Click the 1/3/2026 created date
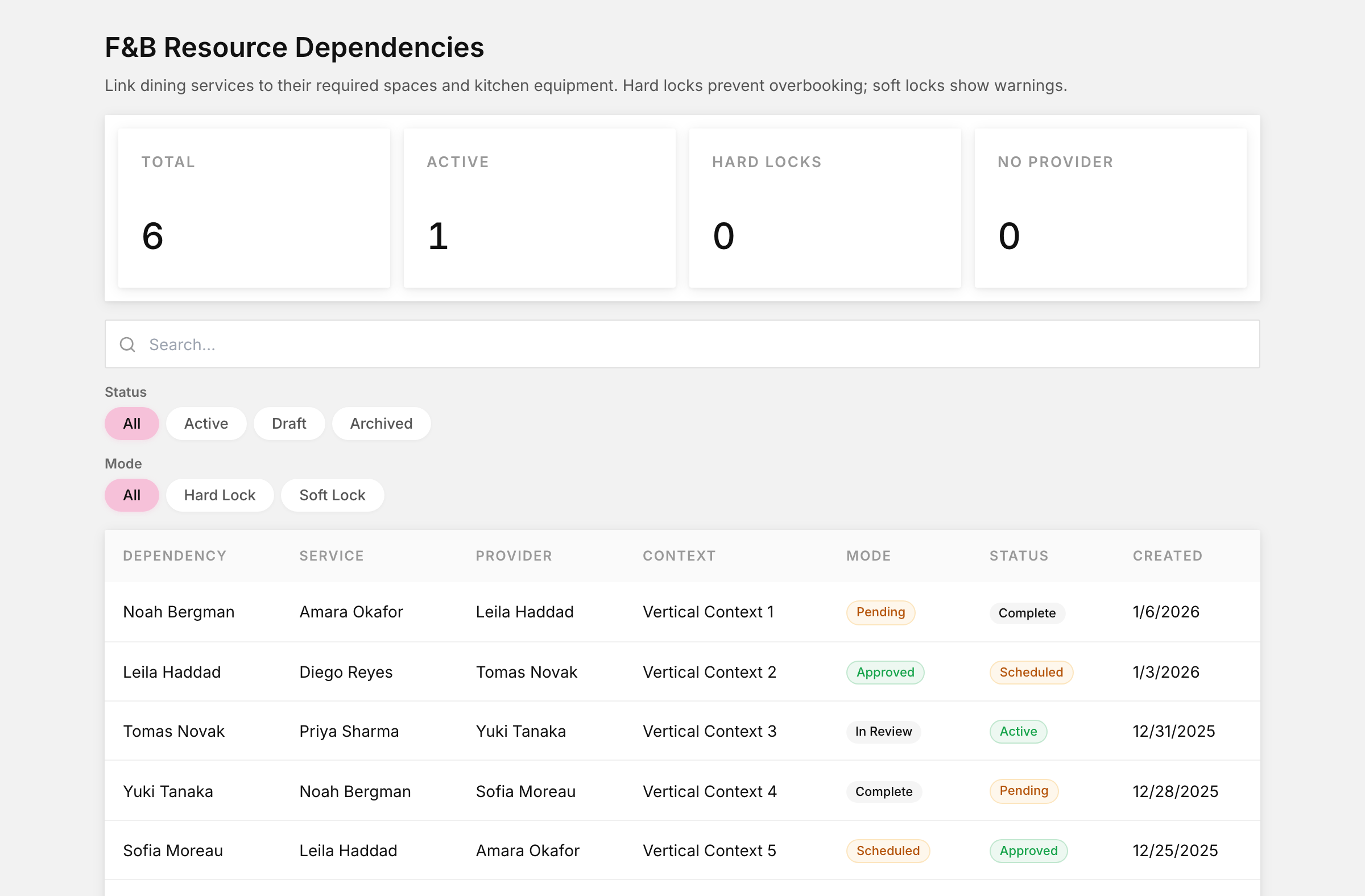The width and height of the screenshot is (1365, 896). pos(1166,672)
